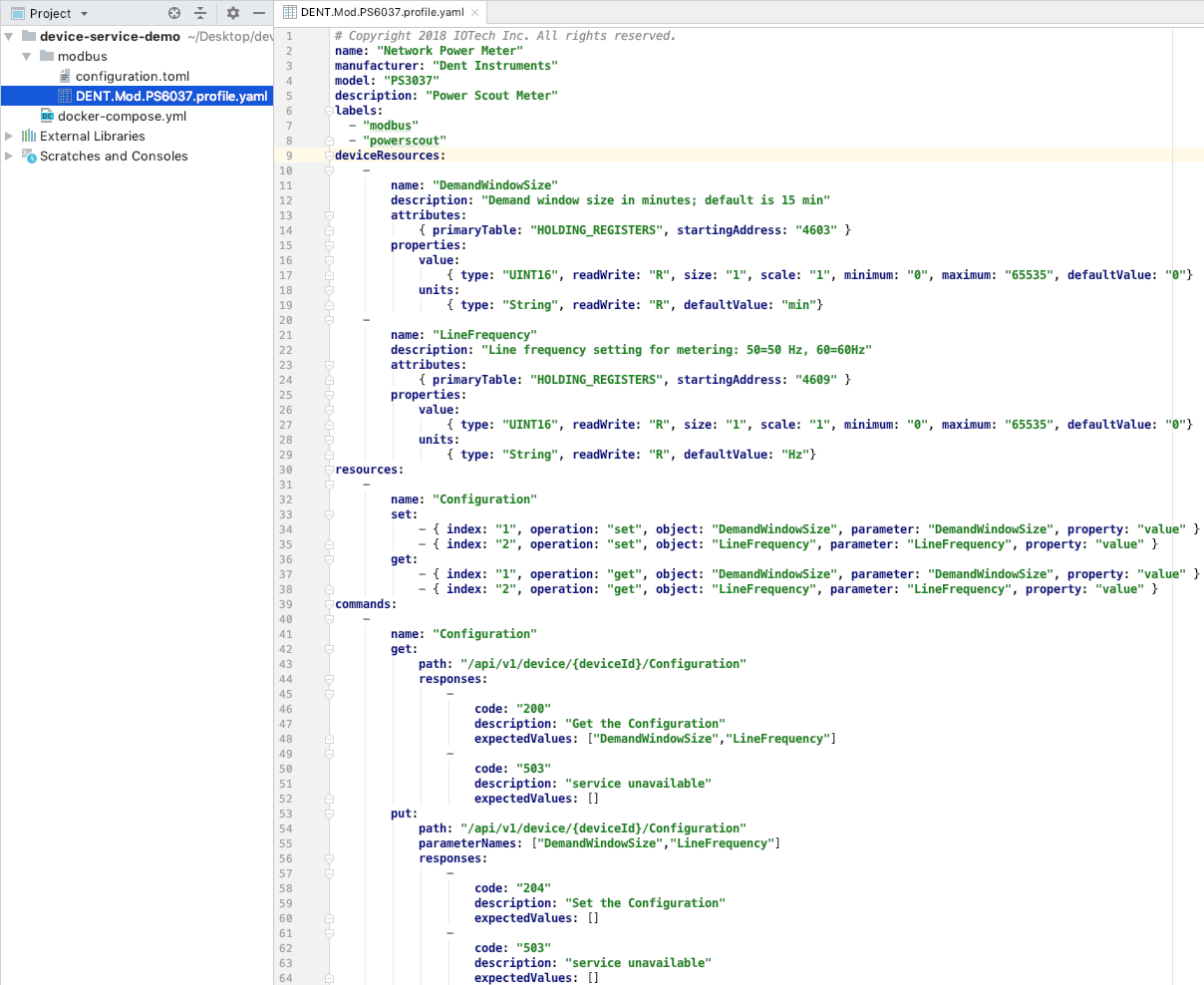This screenshot has height=985, width=1204.
Task: Click the locate file (crosshair) icon
Action: coord(174,13)
